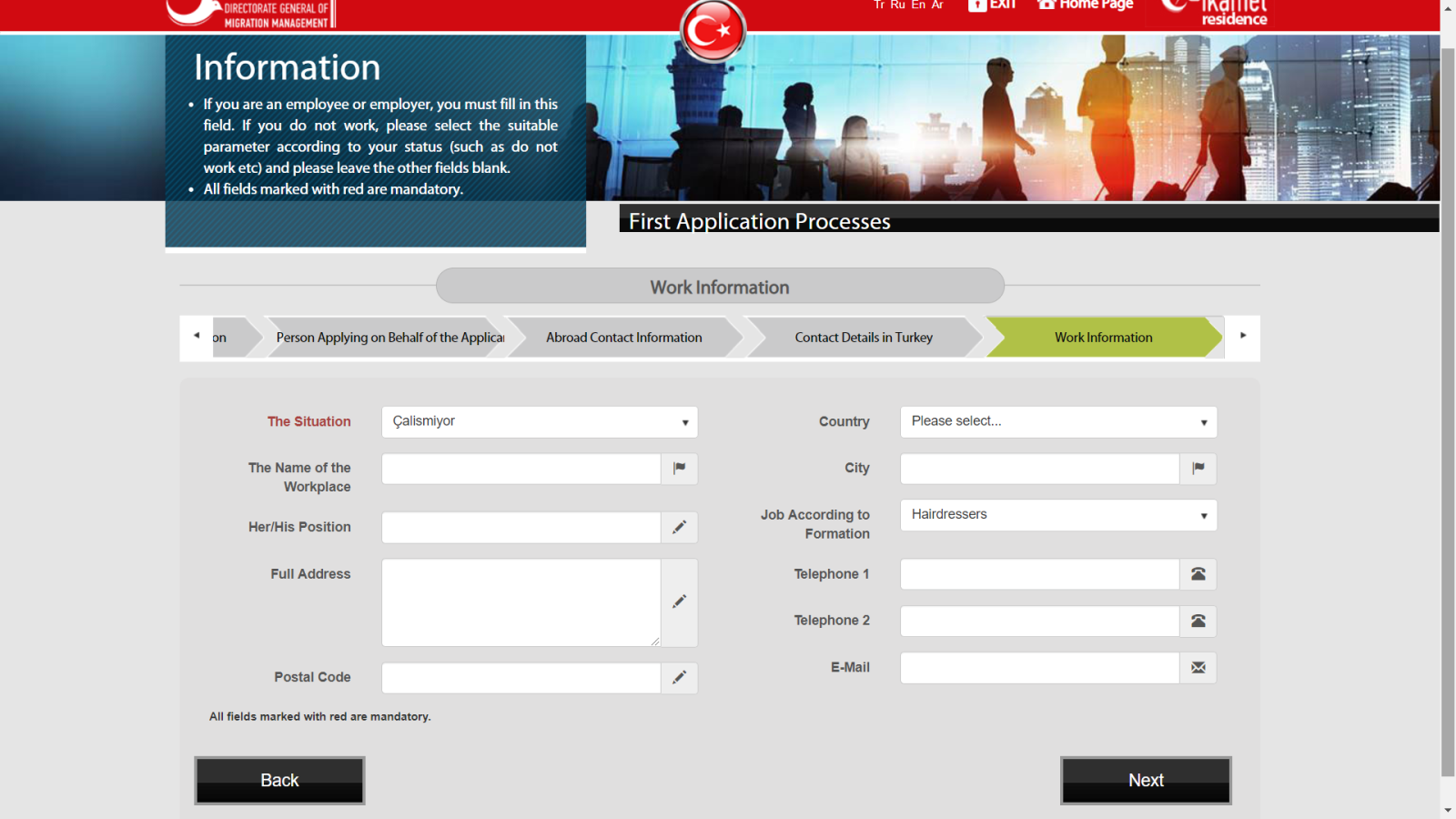Open Job According to Formation dropdown
Viewport: 1456px width, 819px height.
coord(1057,515)
